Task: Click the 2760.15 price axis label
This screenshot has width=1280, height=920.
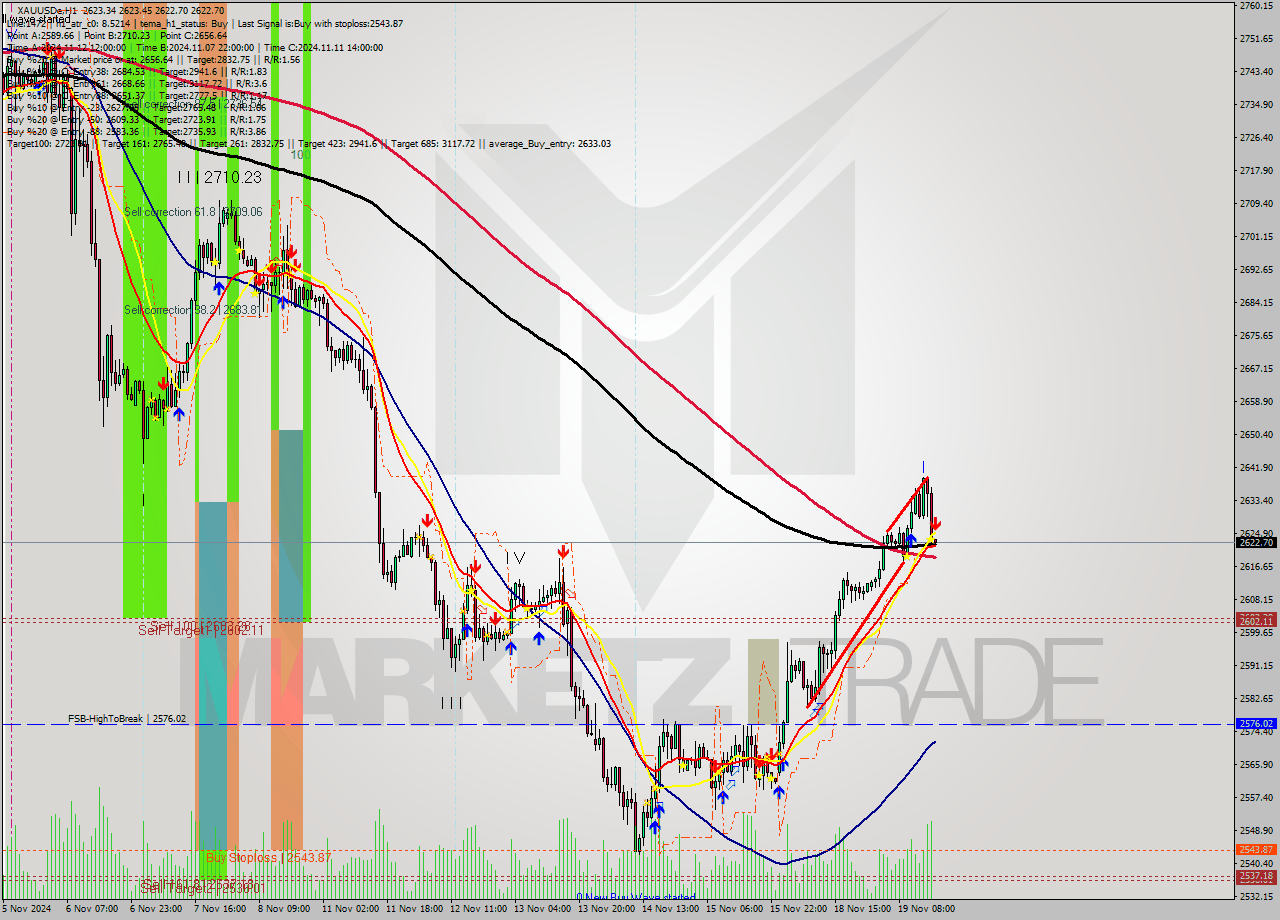Action: pos(1256,5)
